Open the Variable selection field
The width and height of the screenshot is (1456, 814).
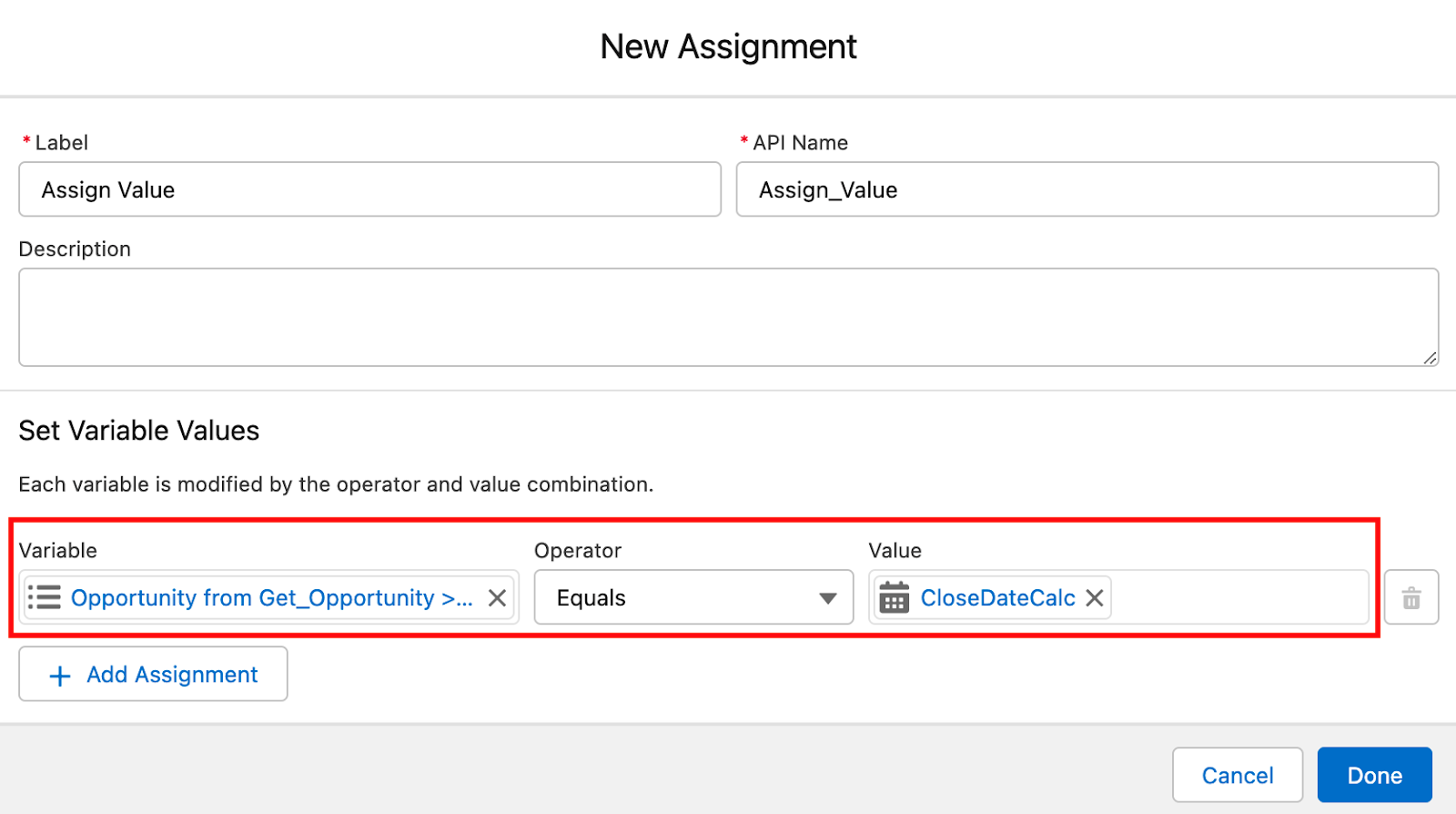click(268, 597)
